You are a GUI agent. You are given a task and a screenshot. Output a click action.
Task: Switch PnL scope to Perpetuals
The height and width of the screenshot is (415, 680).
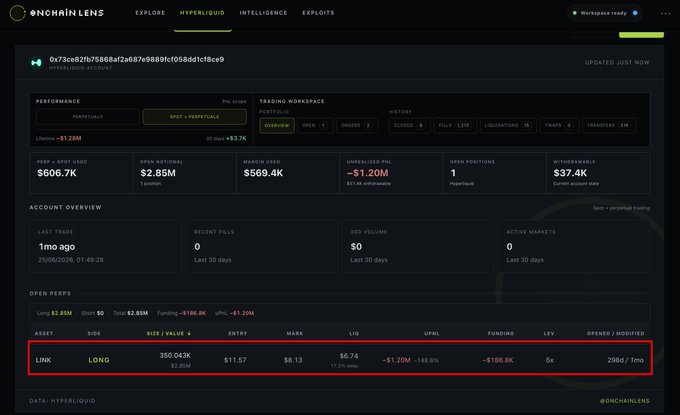pos(88,117)
